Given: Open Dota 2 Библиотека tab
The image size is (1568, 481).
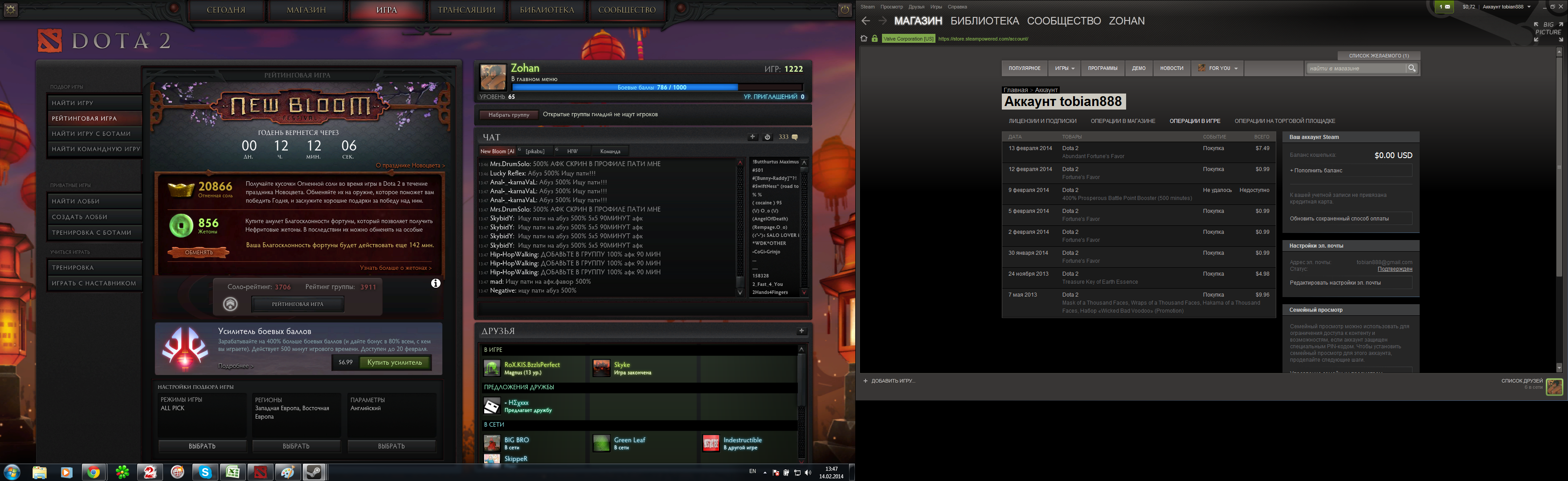Looking at the screenshot, I should 547,10.
